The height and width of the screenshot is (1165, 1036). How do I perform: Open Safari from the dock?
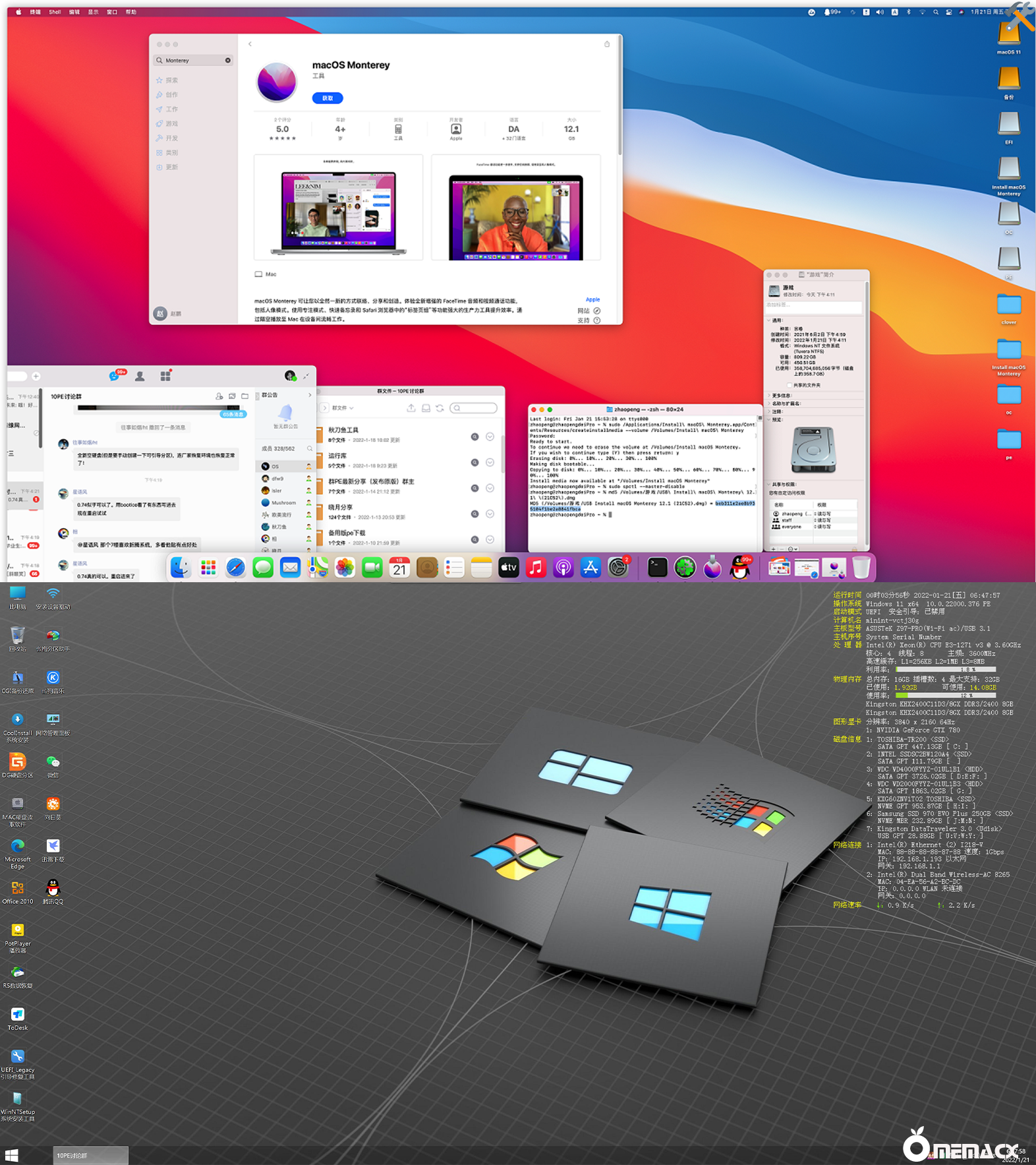[235, 568]
